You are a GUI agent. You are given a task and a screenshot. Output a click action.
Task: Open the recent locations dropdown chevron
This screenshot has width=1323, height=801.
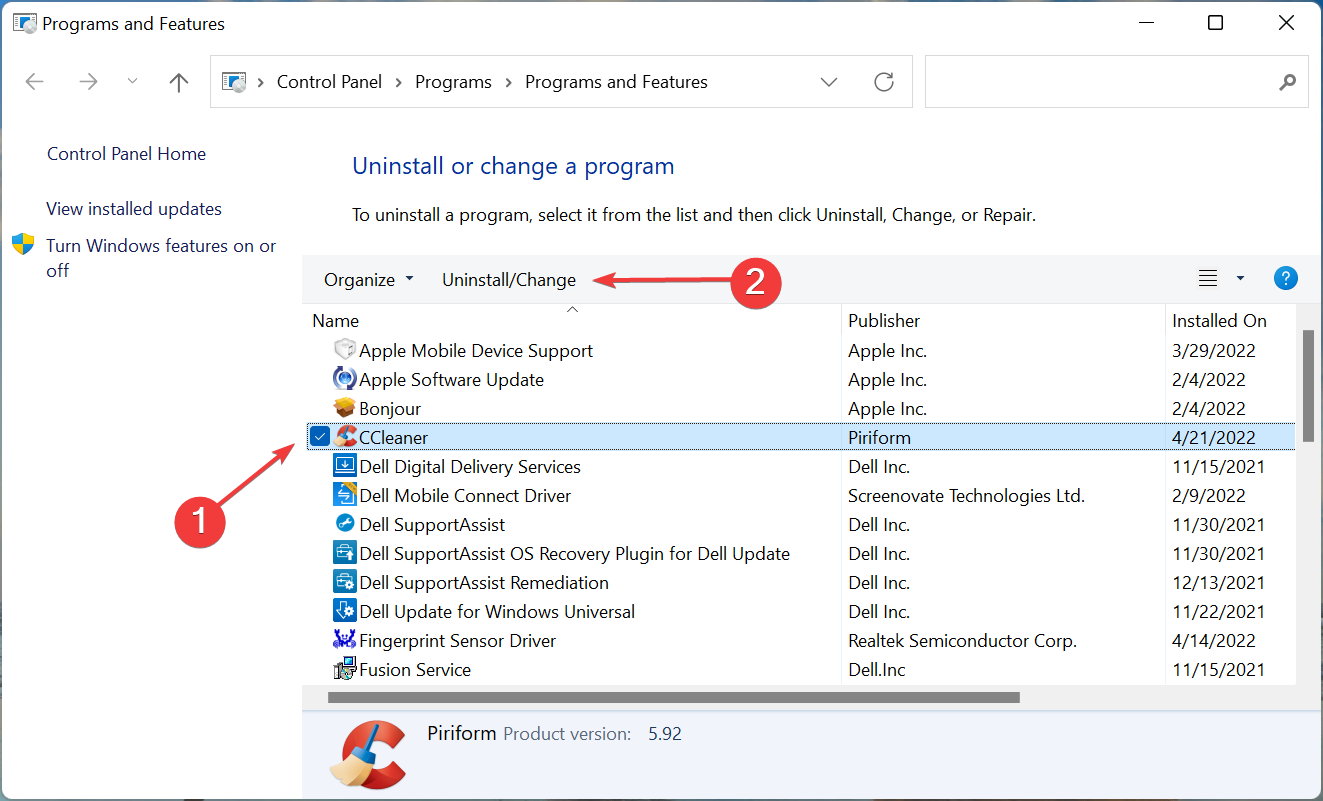pyautogui.click(x=133, y=82)
